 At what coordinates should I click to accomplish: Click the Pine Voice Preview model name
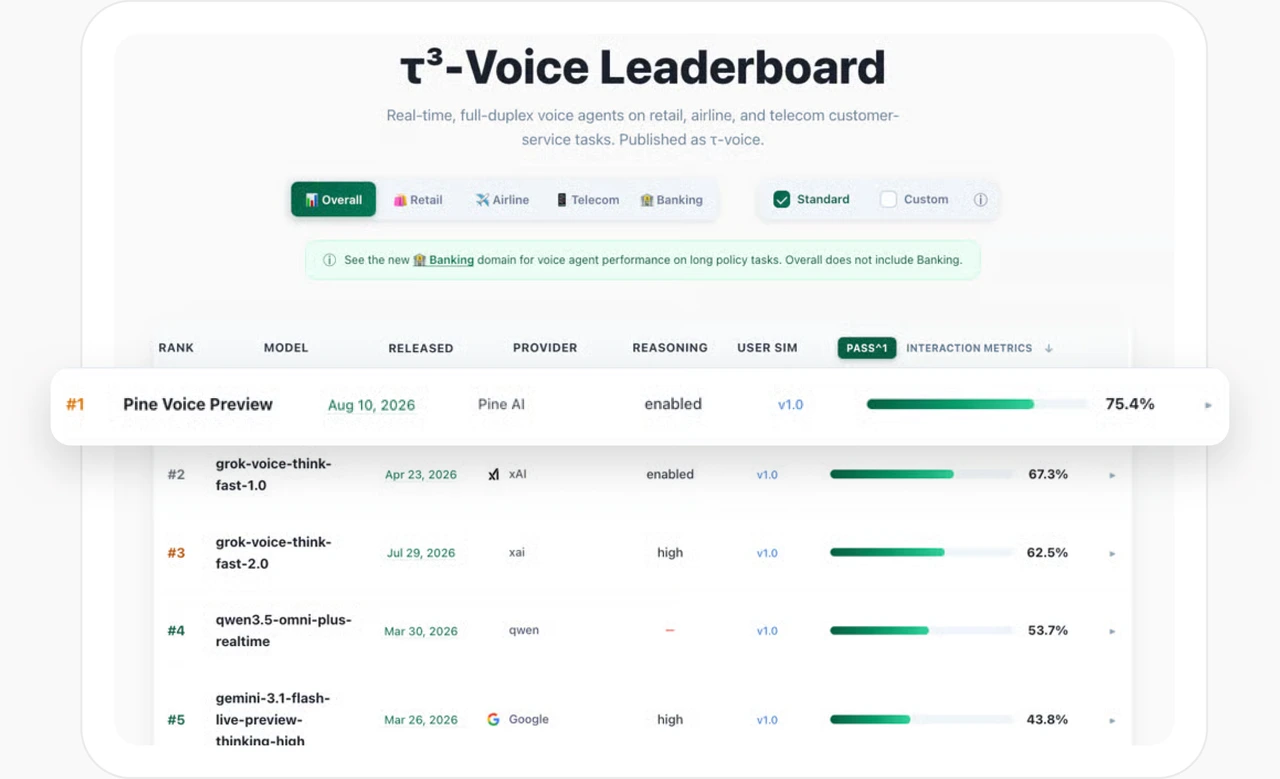198,404
